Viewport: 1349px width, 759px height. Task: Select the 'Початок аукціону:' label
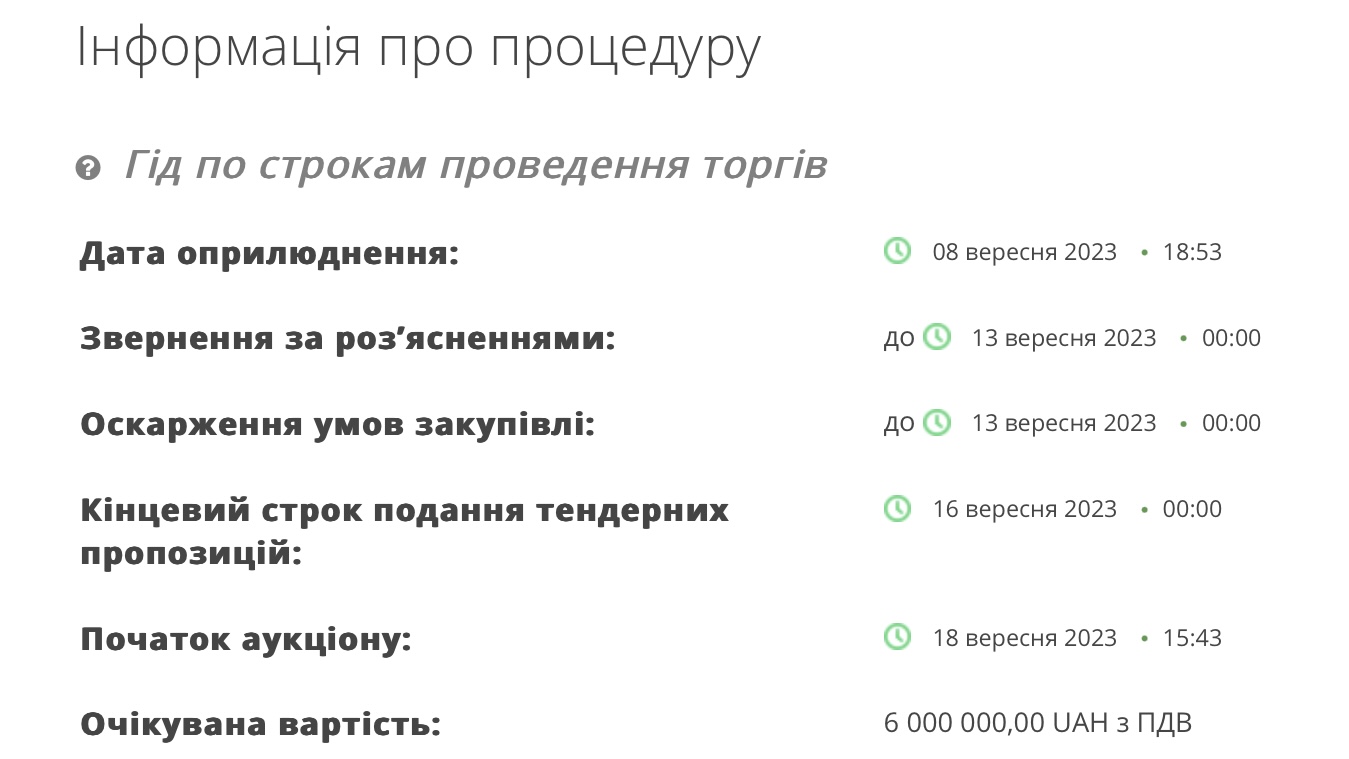(246, 639)
